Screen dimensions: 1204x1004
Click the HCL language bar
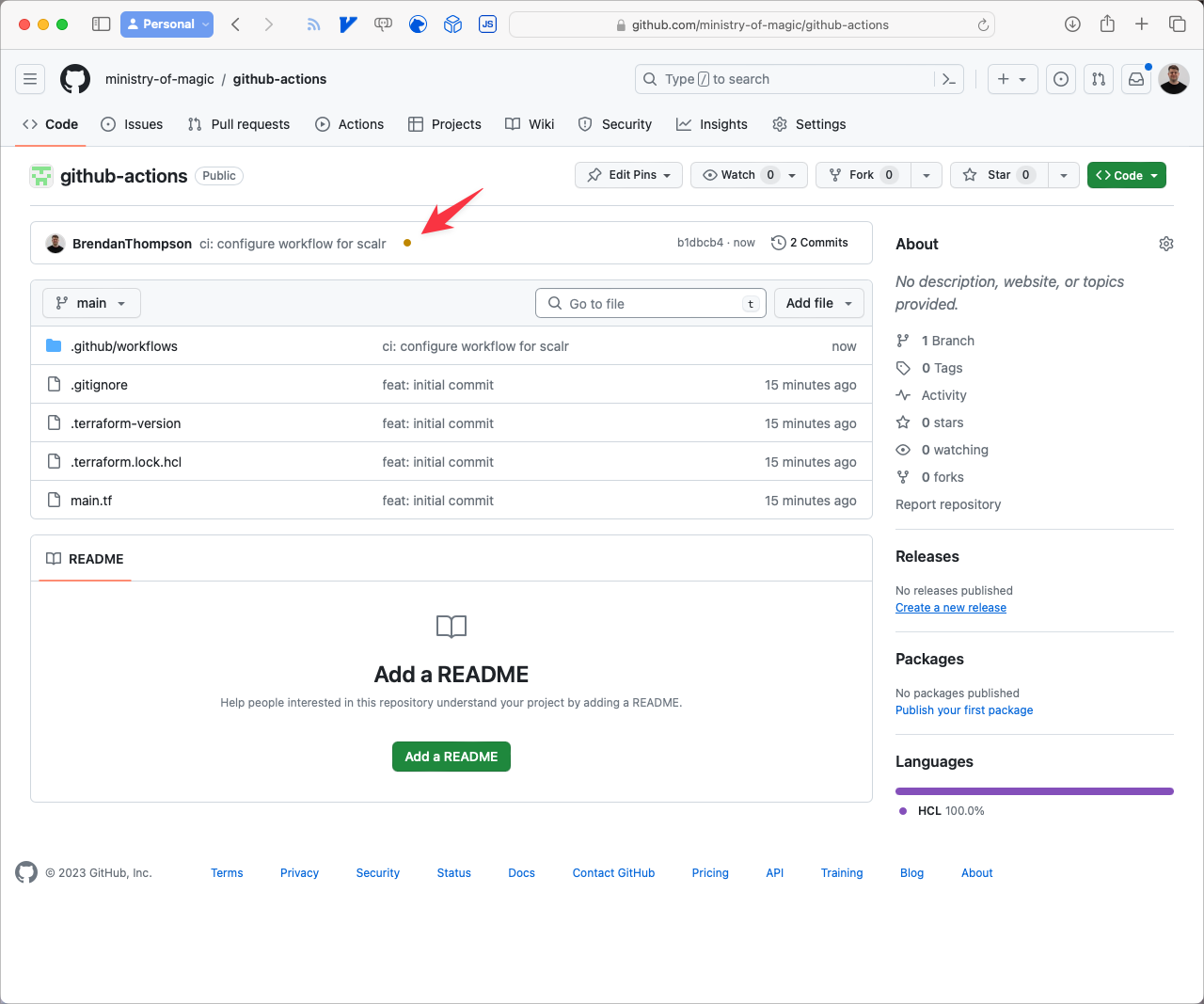(x=1035, y=791)
